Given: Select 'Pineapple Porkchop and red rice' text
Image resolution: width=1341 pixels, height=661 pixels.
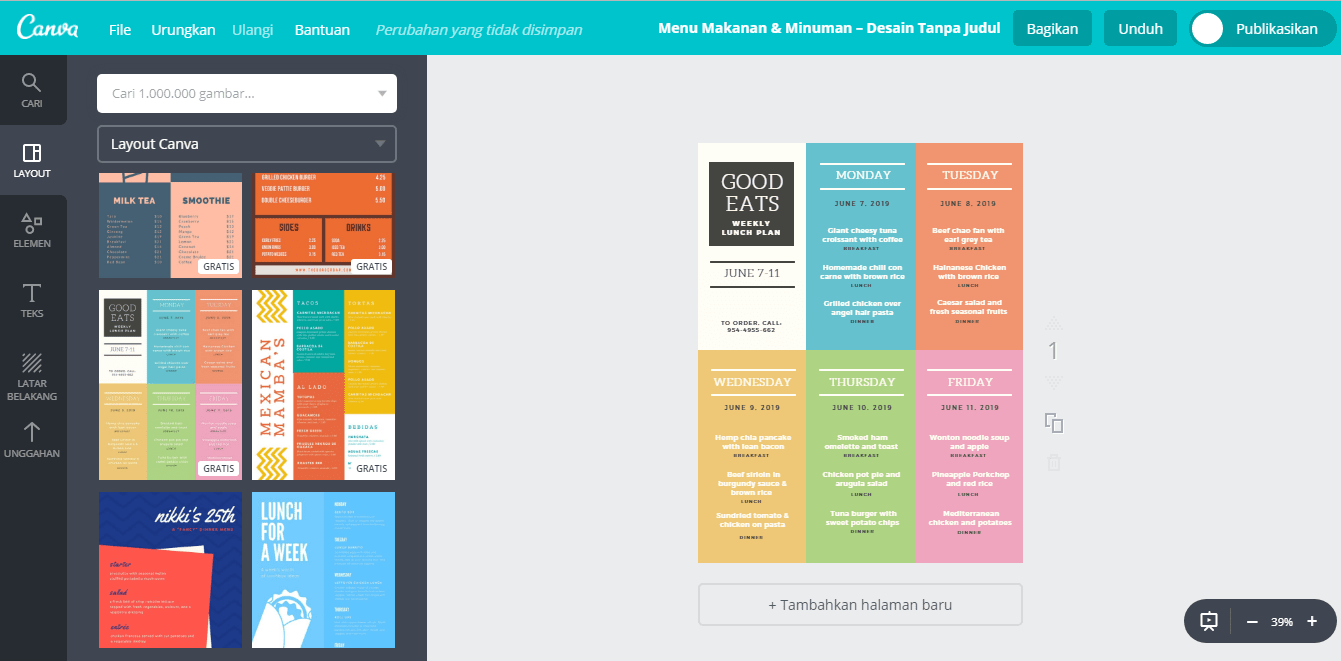Looking at the screenshot, I should tap(969, 479).
